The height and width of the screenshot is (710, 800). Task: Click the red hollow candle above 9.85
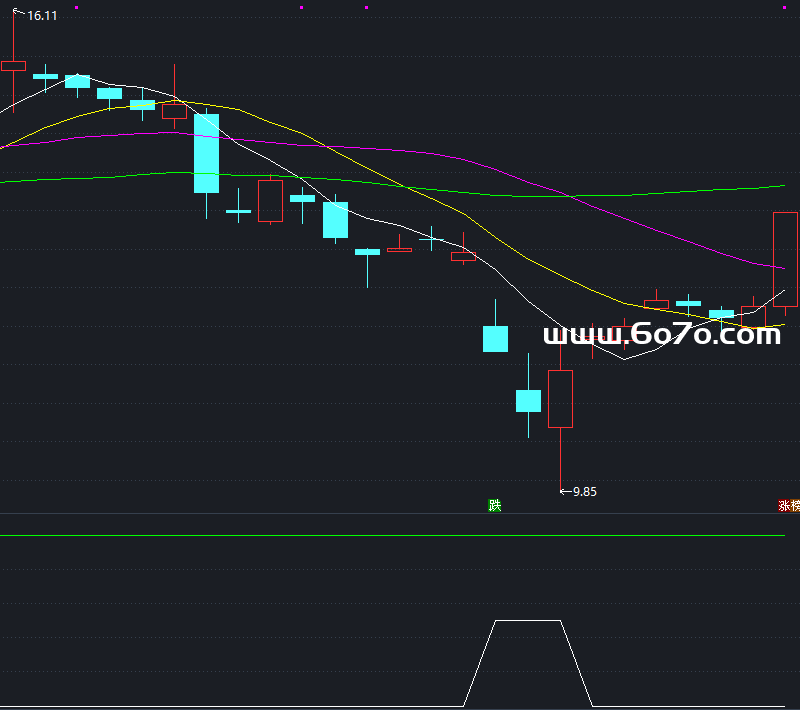(561, 399)
